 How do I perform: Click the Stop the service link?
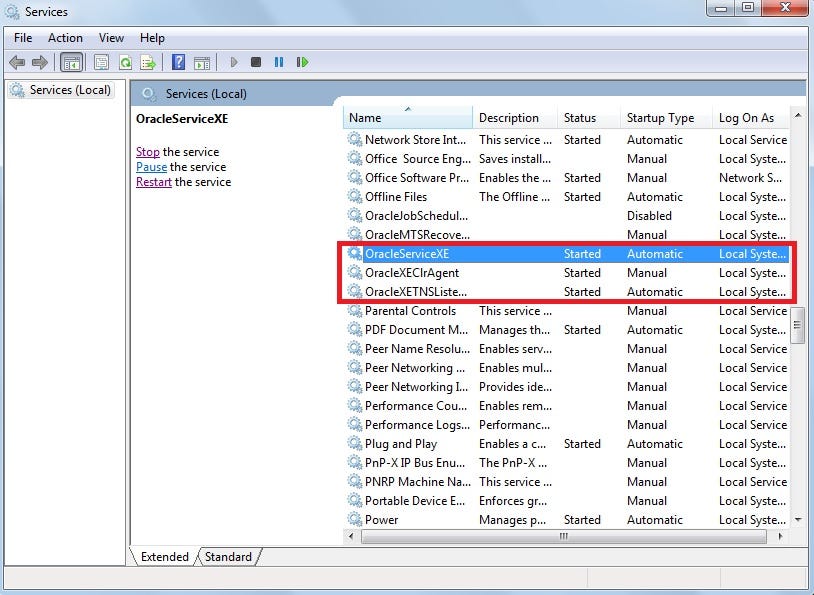[x=147, y=152]
